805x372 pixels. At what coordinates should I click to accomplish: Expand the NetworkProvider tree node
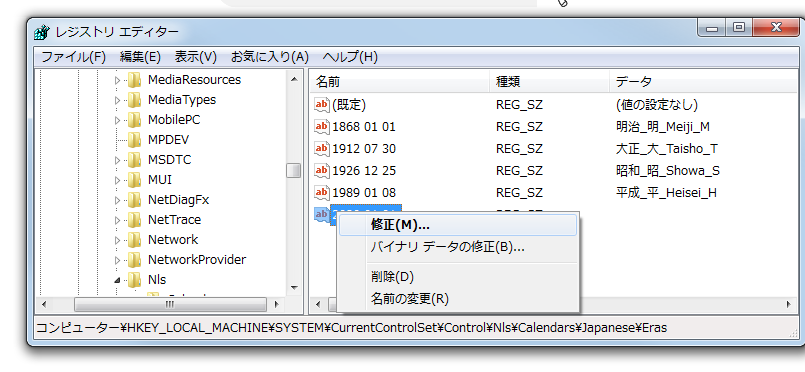coord(117,260)
